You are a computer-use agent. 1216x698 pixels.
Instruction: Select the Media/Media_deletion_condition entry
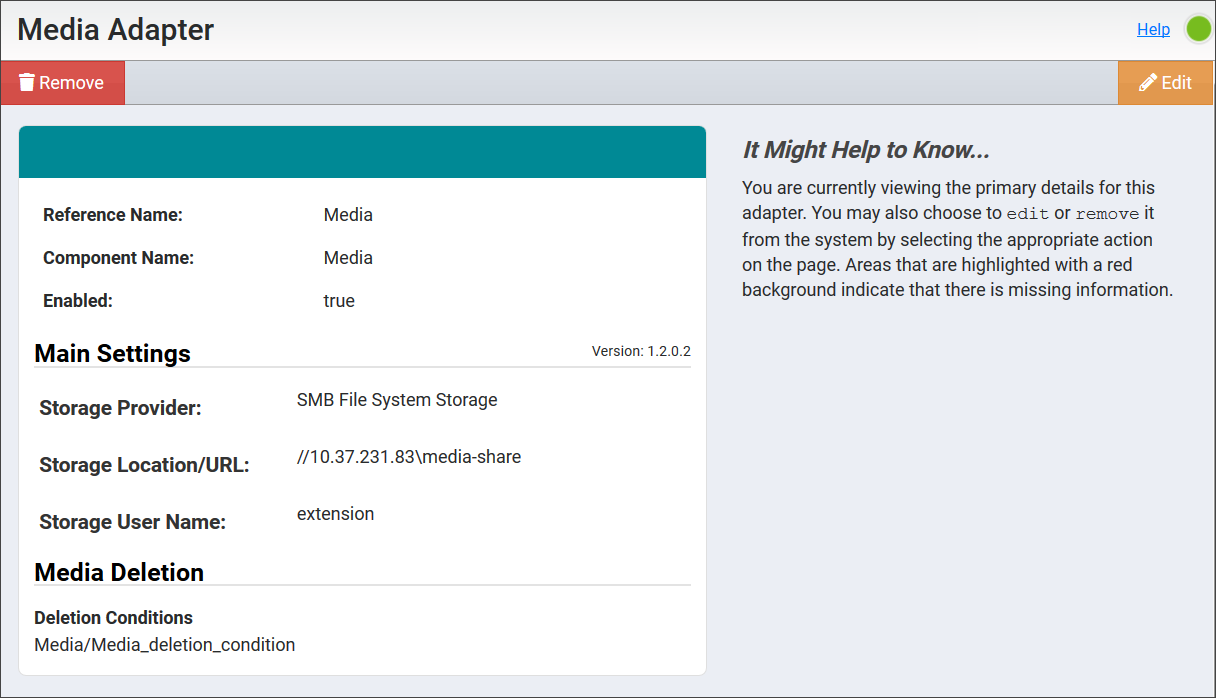click(164, 644)
